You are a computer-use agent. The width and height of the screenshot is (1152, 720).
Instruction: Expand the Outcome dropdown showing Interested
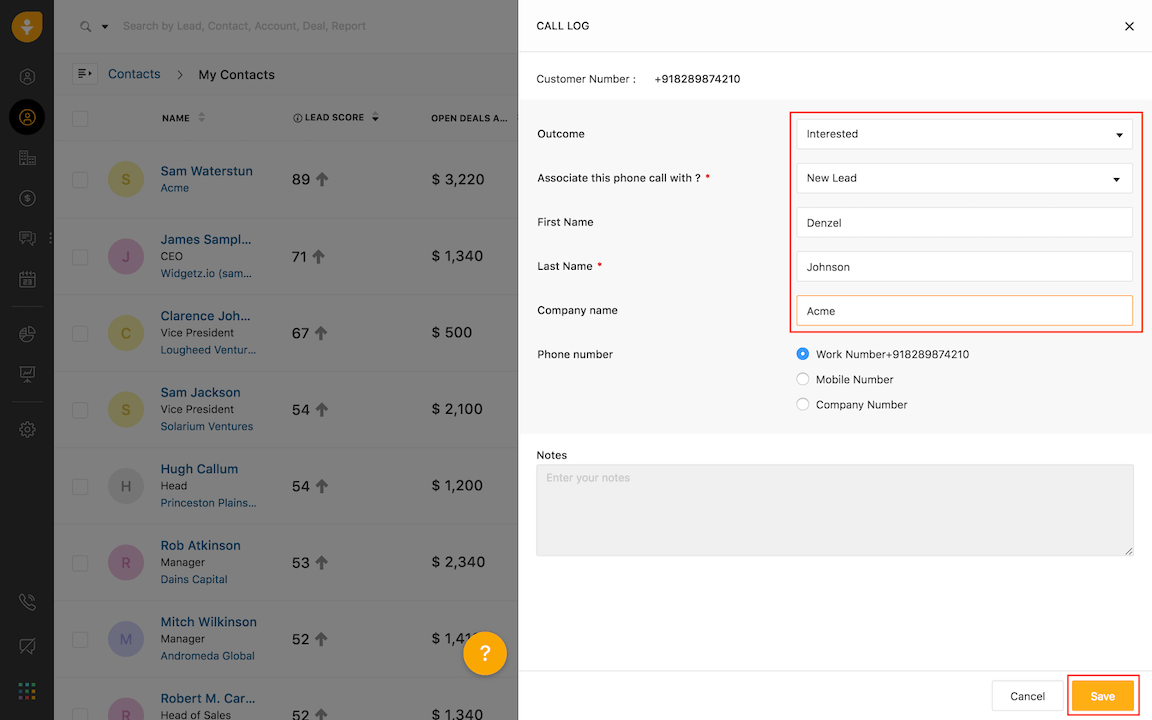(x=964, y=134)
